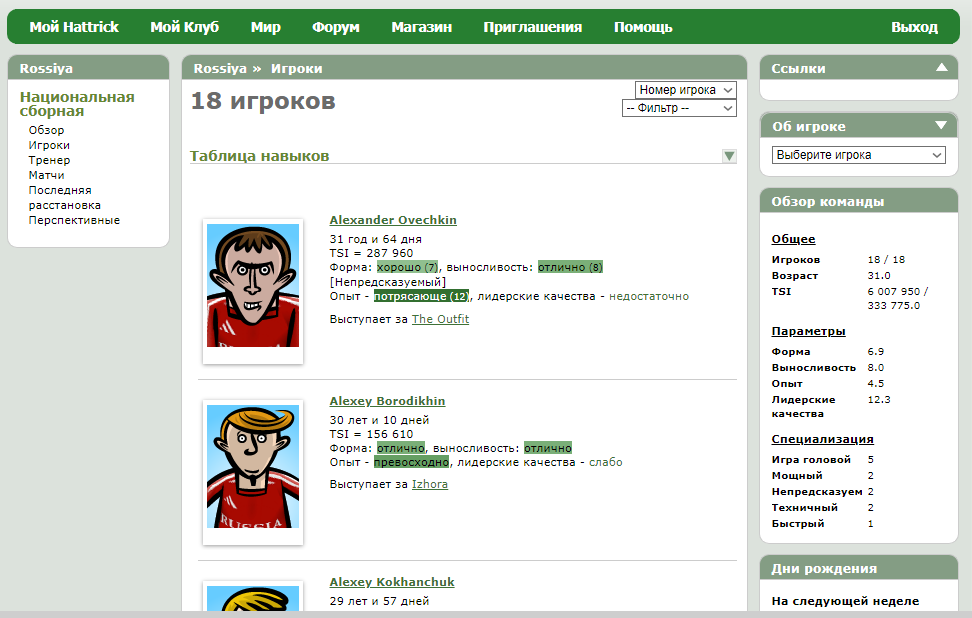Click the Дни рождения panel header
This screenshot has height=618, width=972.
point(859,568)
